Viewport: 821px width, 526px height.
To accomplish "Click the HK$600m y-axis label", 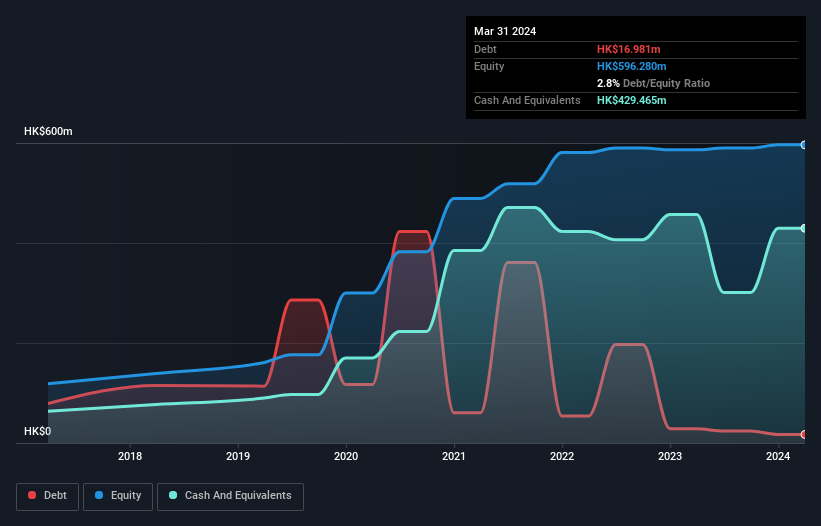I will coord(48,131).
